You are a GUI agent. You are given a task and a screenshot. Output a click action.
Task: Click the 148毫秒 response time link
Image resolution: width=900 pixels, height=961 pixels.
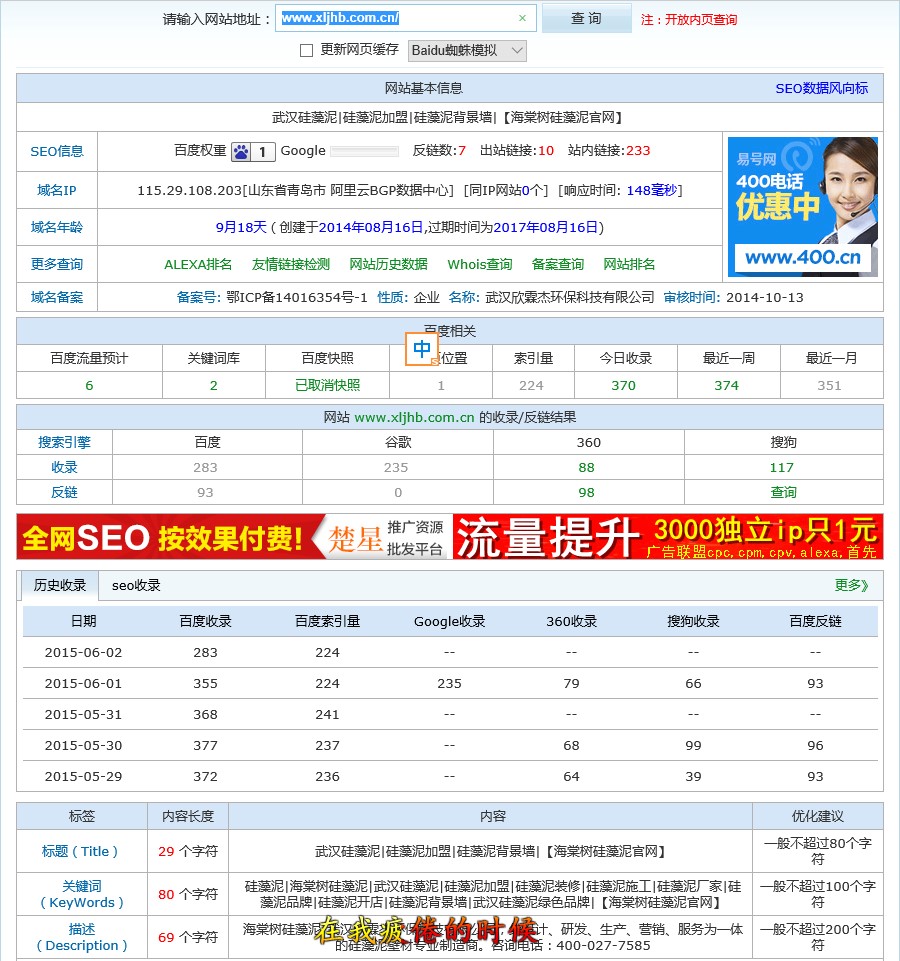tap(652, 191)
